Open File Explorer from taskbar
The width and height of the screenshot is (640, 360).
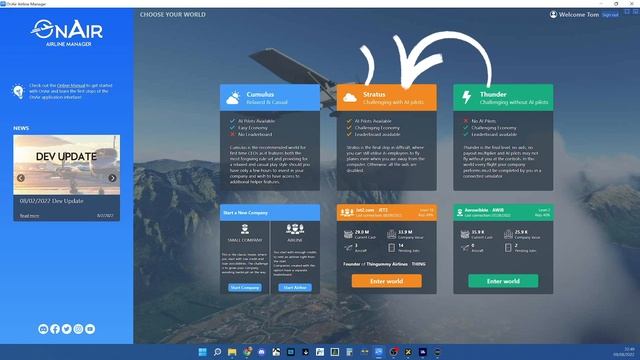(x=232, y=352)
